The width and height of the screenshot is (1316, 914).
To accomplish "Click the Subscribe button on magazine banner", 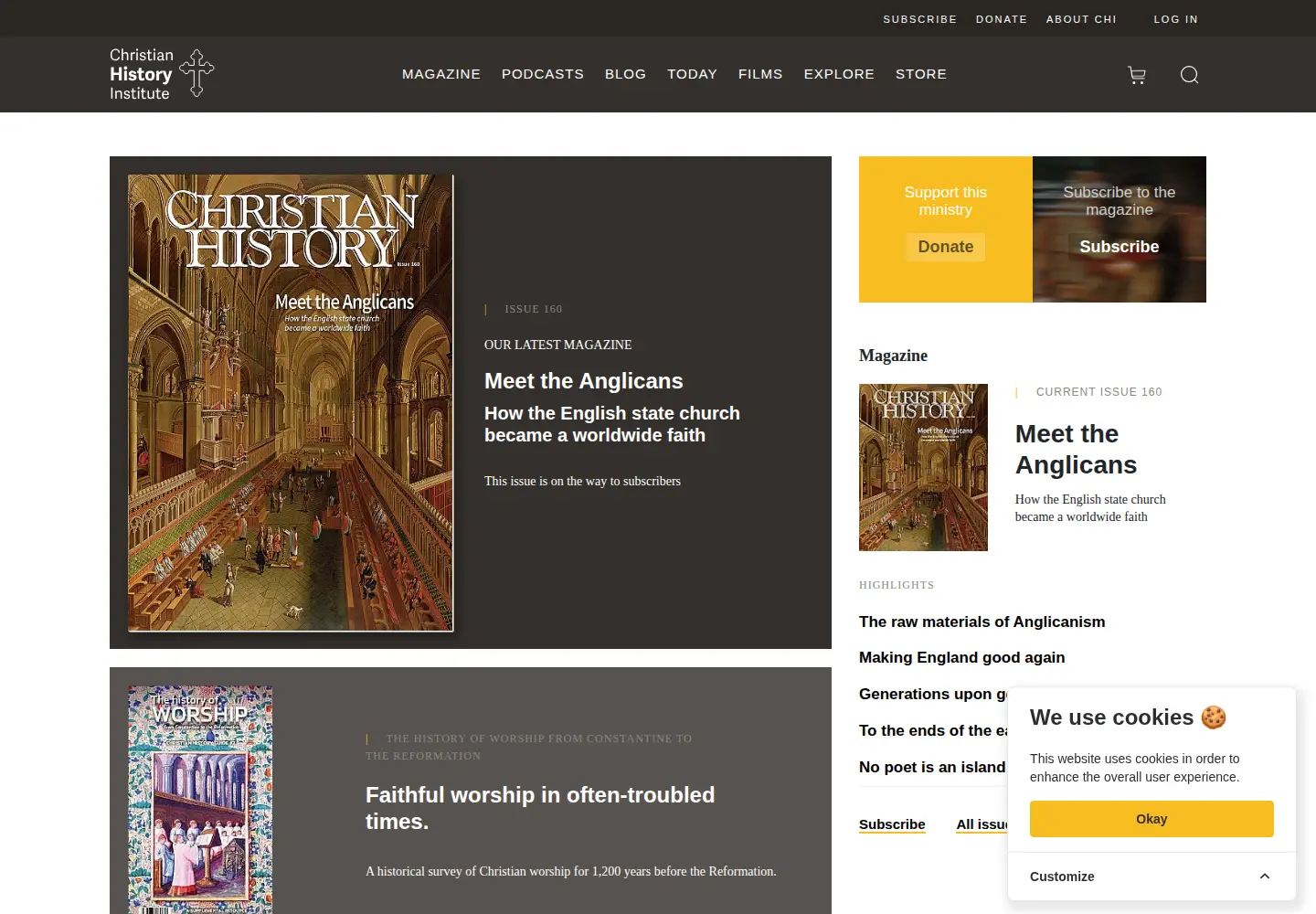I will [1120, 247].
